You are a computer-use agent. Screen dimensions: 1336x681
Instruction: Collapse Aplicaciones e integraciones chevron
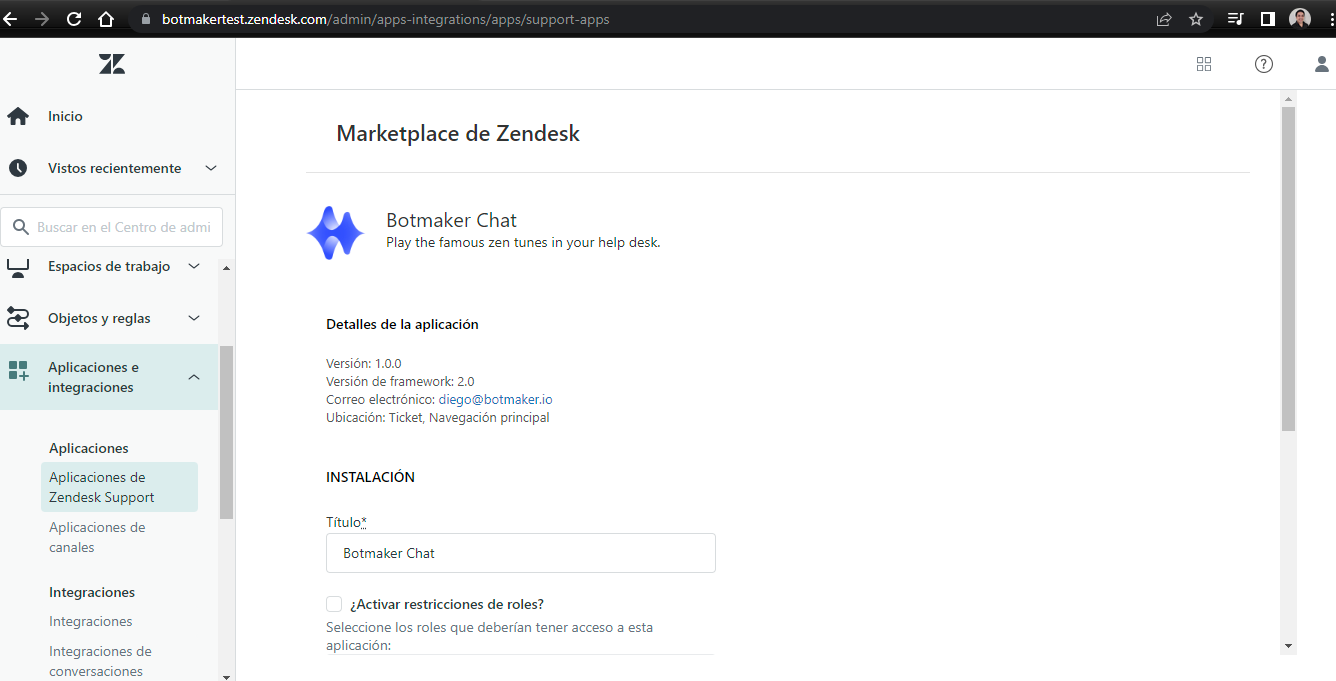(195, 377)
